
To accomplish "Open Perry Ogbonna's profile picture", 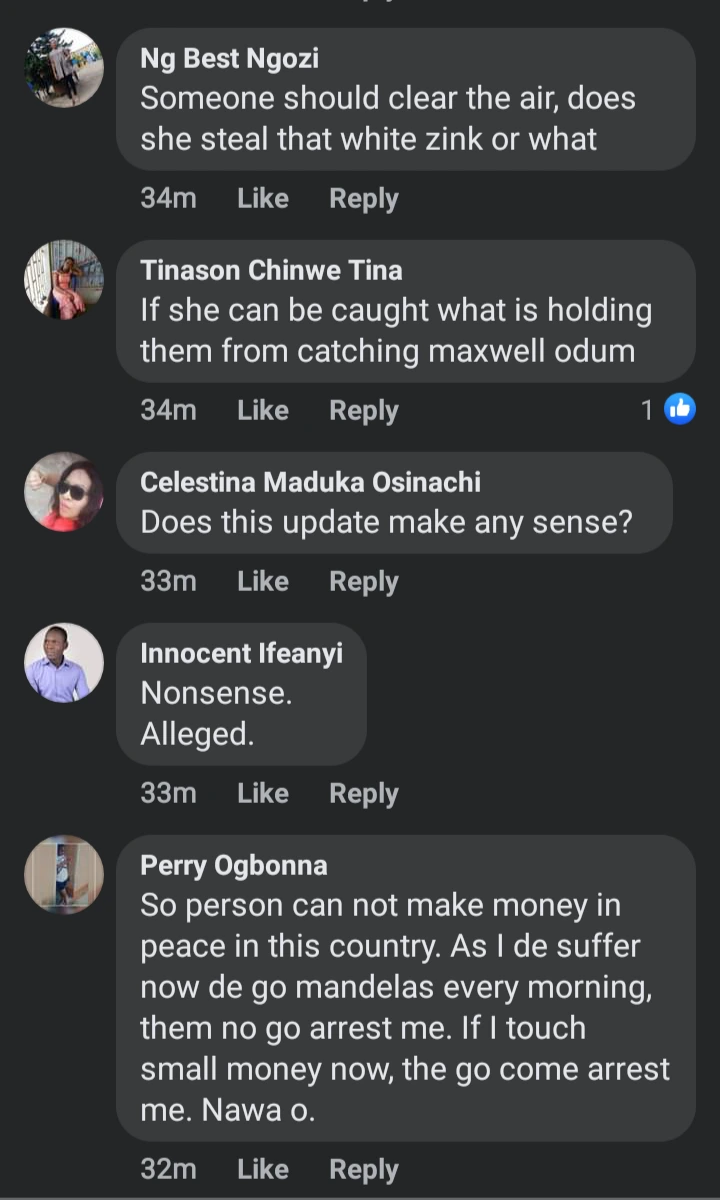I will click(x=64, y=875).
